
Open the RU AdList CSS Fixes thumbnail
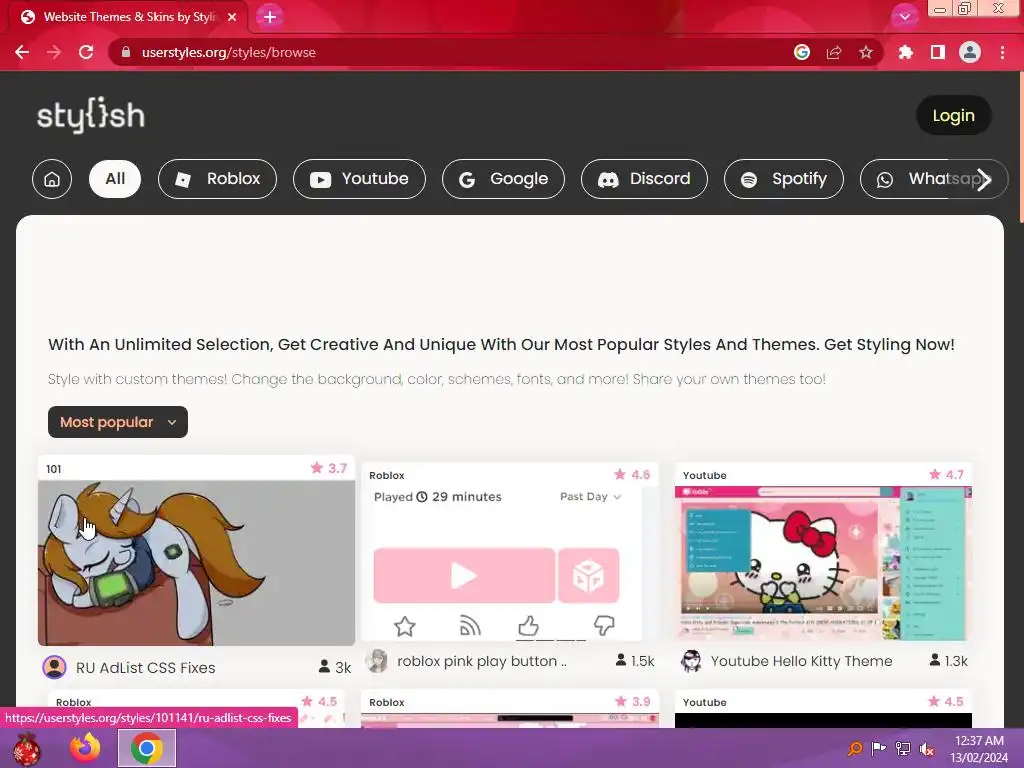[197, 563]
